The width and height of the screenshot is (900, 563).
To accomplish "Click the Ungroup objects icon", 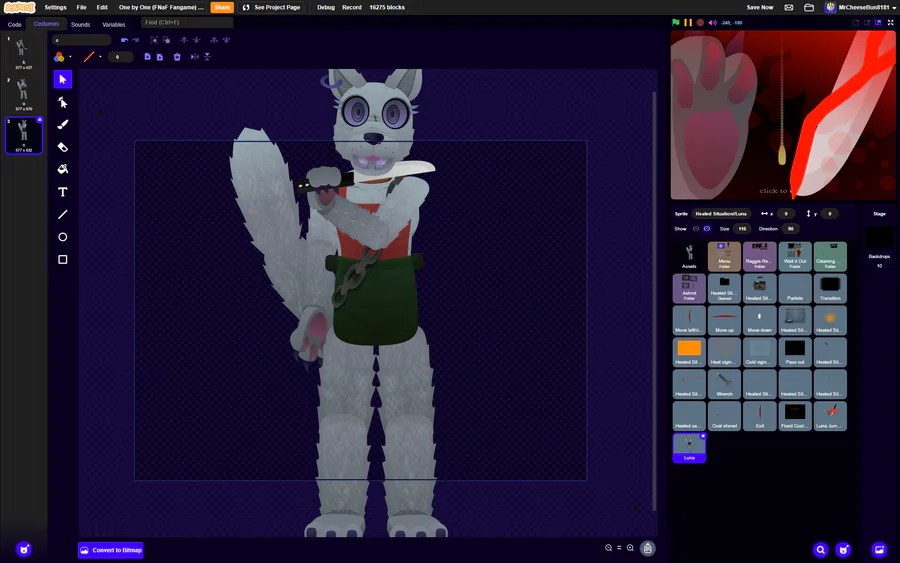I will coord(166,40).
